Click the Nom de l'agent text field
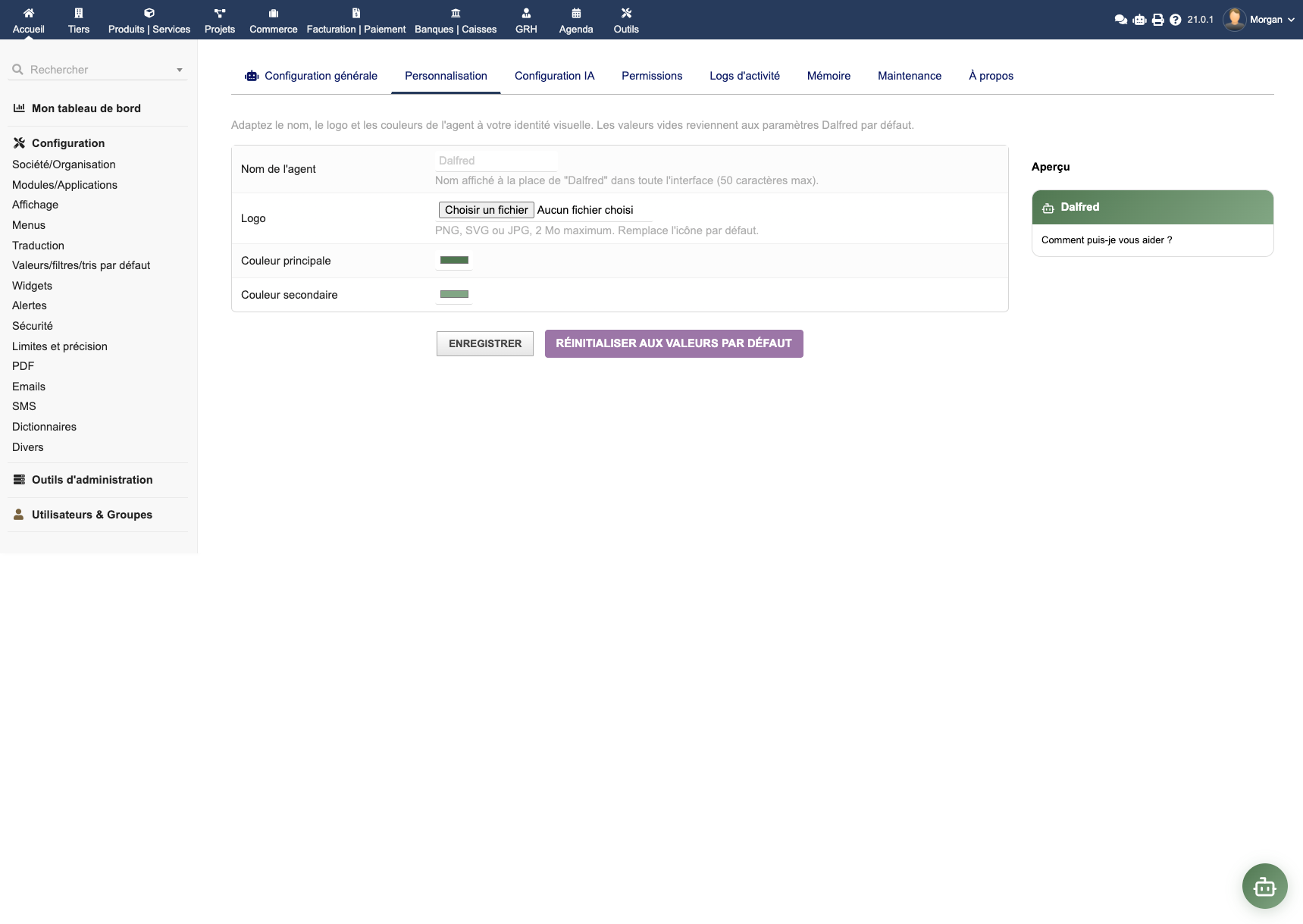The width and height of the screenshot is (1303, 924). [496, 161]
